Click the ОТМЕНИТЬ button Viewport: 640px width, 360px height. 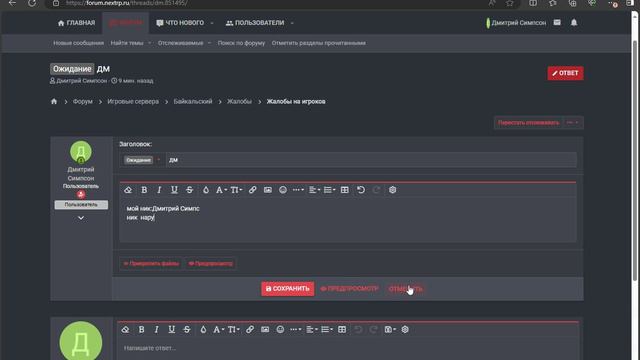point(405,289)
